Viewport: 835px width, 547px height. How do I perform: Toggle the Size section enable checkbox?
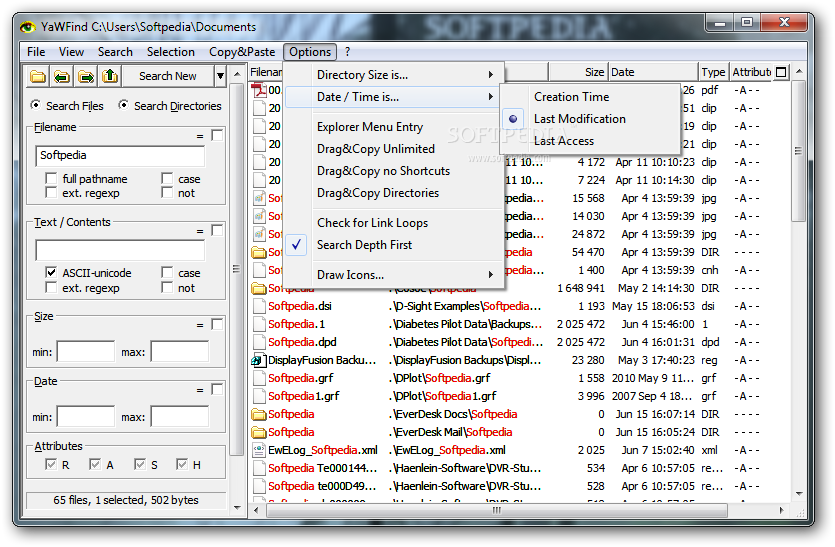[217, 324]
